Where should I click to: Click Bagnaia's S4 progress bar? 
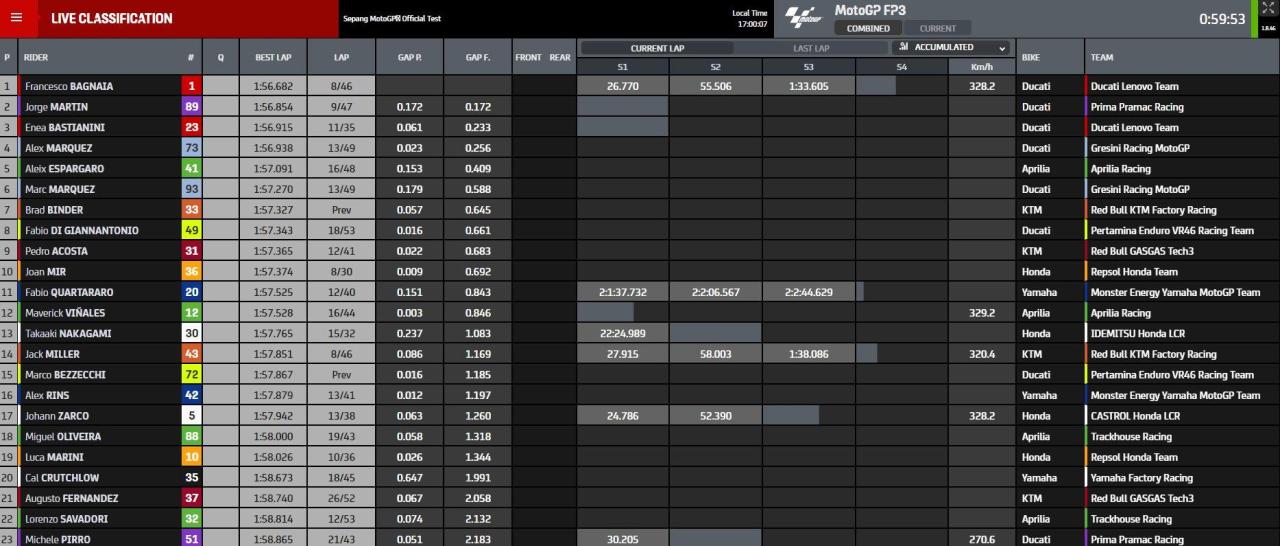876,86
